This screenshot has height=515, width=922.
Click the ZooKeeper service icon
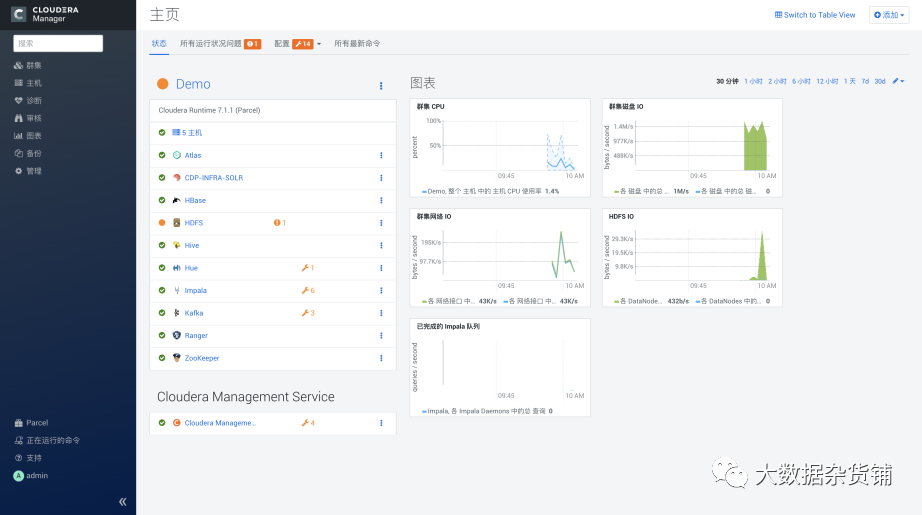tap(176, 358)
